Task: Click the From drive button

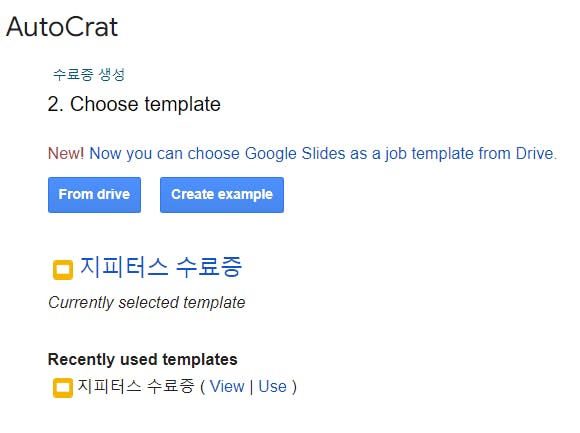Action: (94, 195)
